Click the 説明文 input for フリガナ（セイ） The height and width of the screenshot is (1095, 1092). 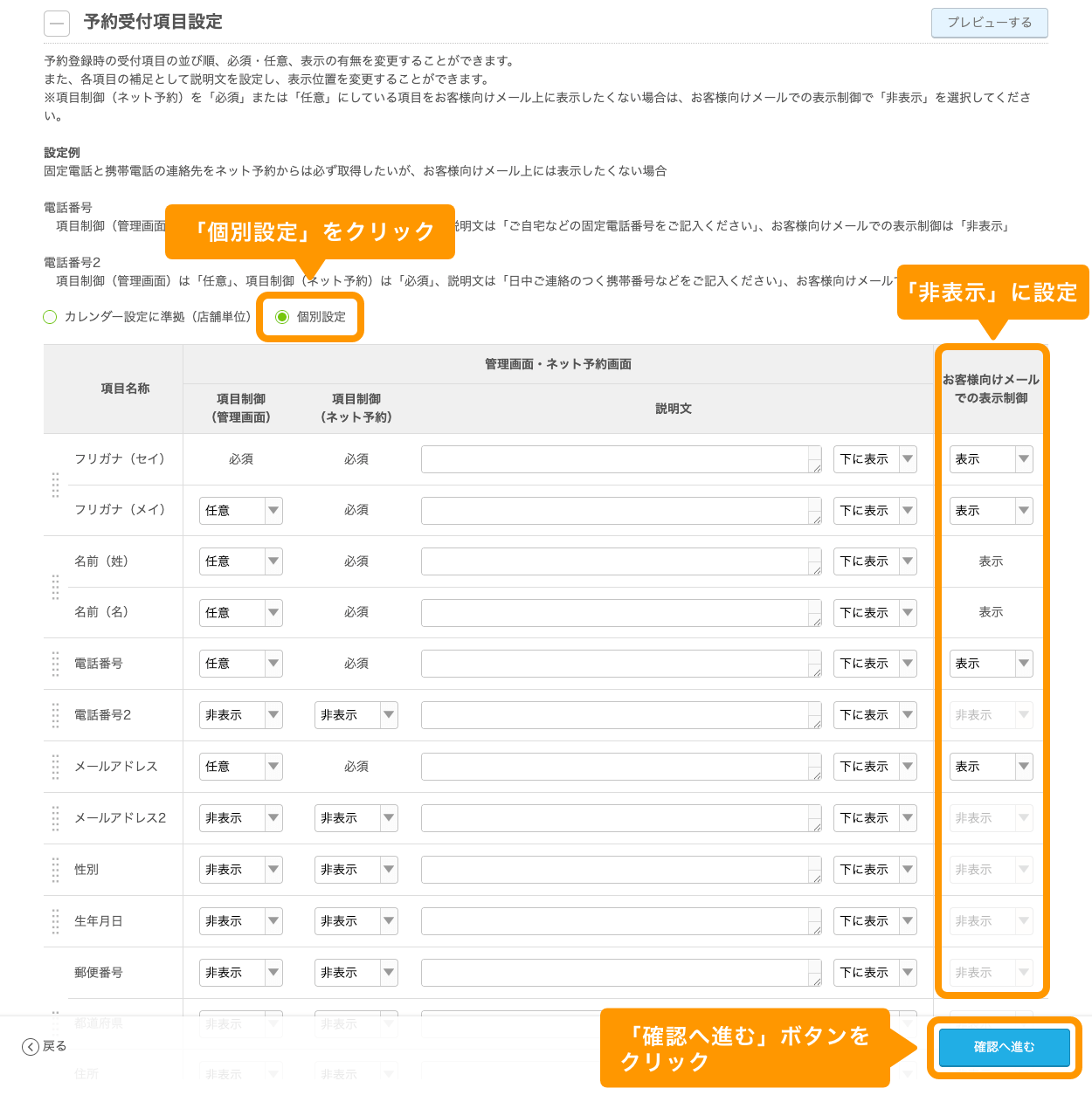pos(620,458)
